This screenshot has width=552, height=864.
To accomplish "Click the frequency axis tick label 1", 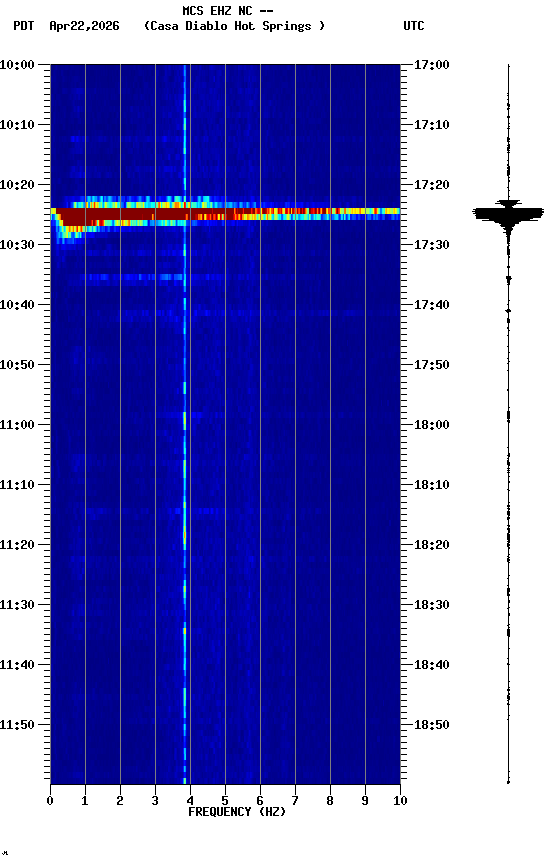I will (85, 801).
